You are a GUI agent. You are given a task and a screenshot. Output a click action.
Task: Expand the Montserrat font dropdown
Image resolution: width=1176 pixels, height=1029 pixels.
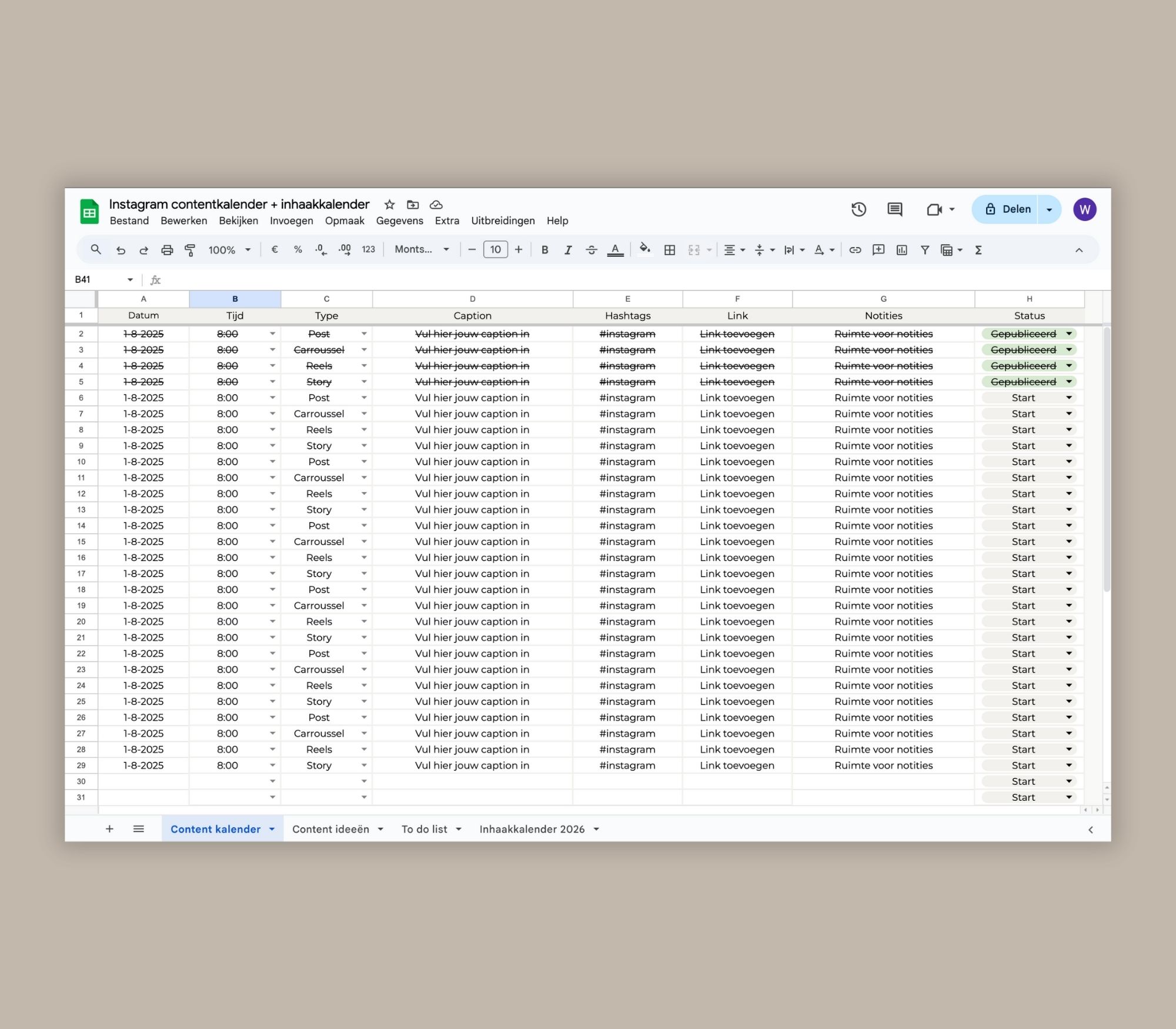point(422,249)
